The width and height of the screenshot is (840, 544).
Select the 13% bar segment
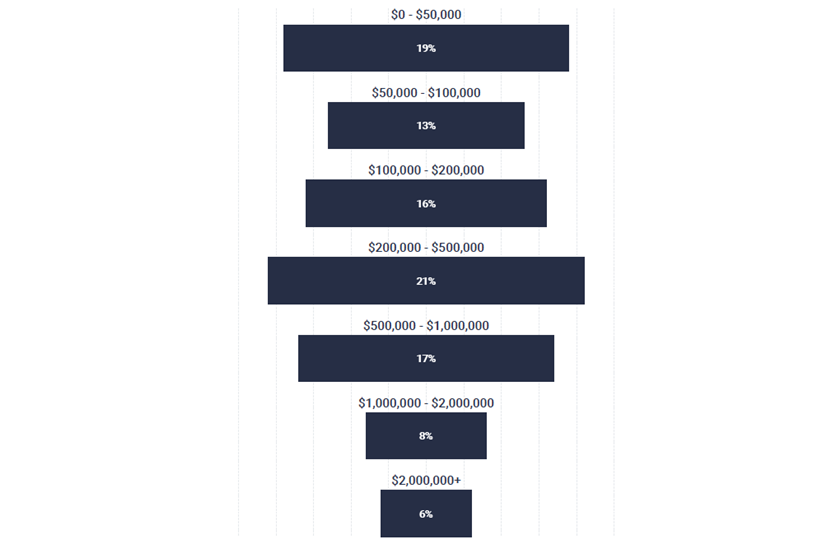(426, 125)
